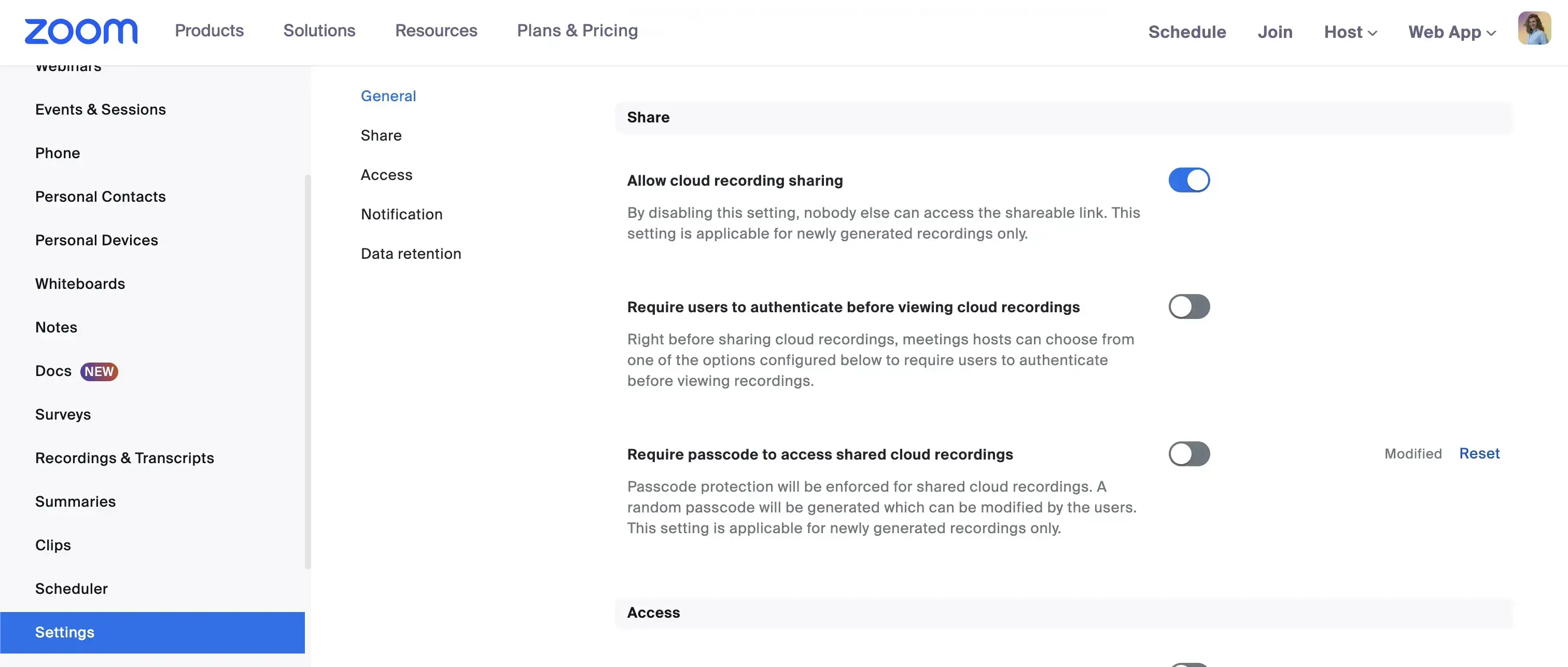
Task: Jump to the Data retention section
Action: pyautogui.click(x=410, y=254)
